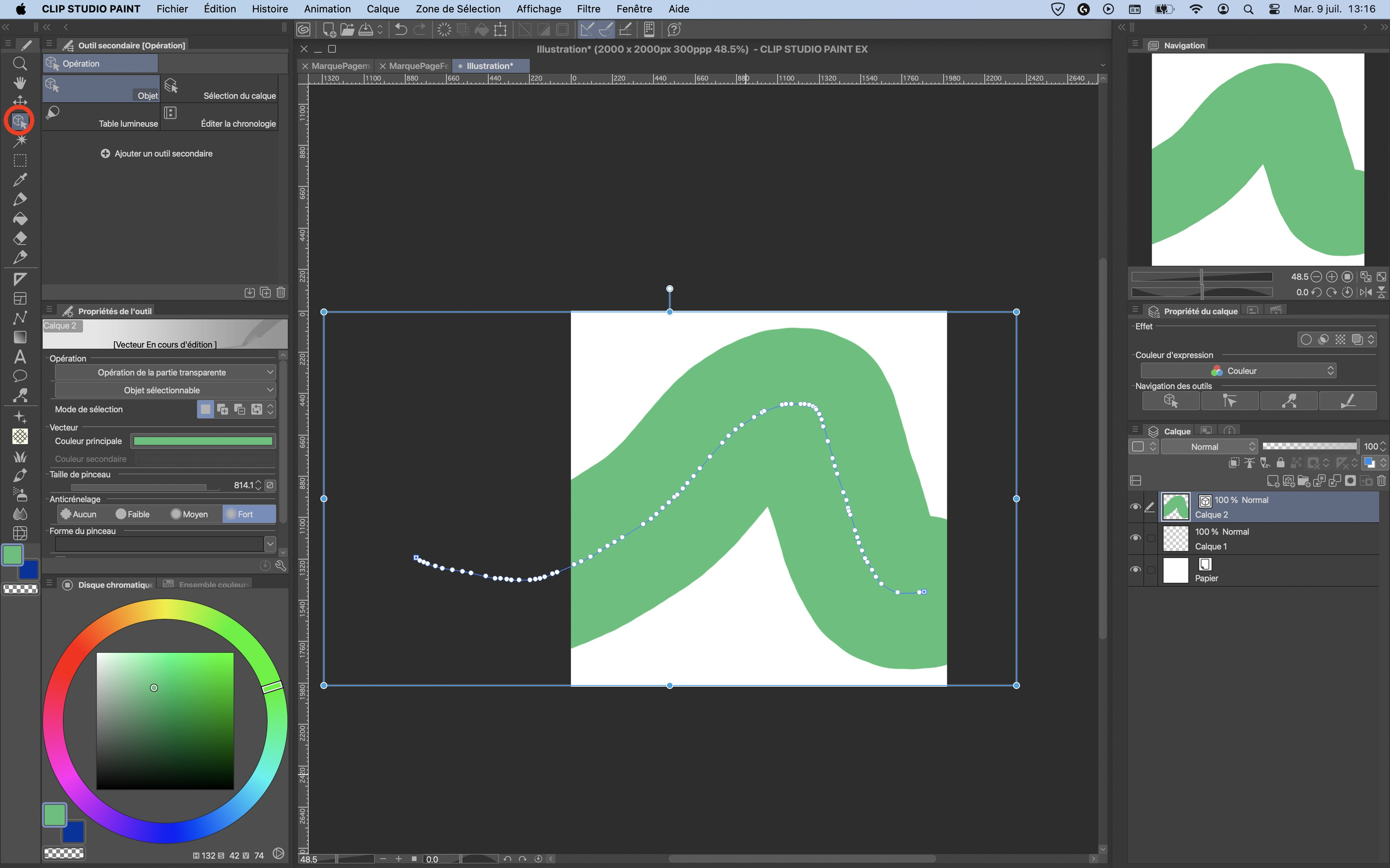The image size is (1390, 868).
Task: Click the Couleur principale green swatch
Action: 203,441
